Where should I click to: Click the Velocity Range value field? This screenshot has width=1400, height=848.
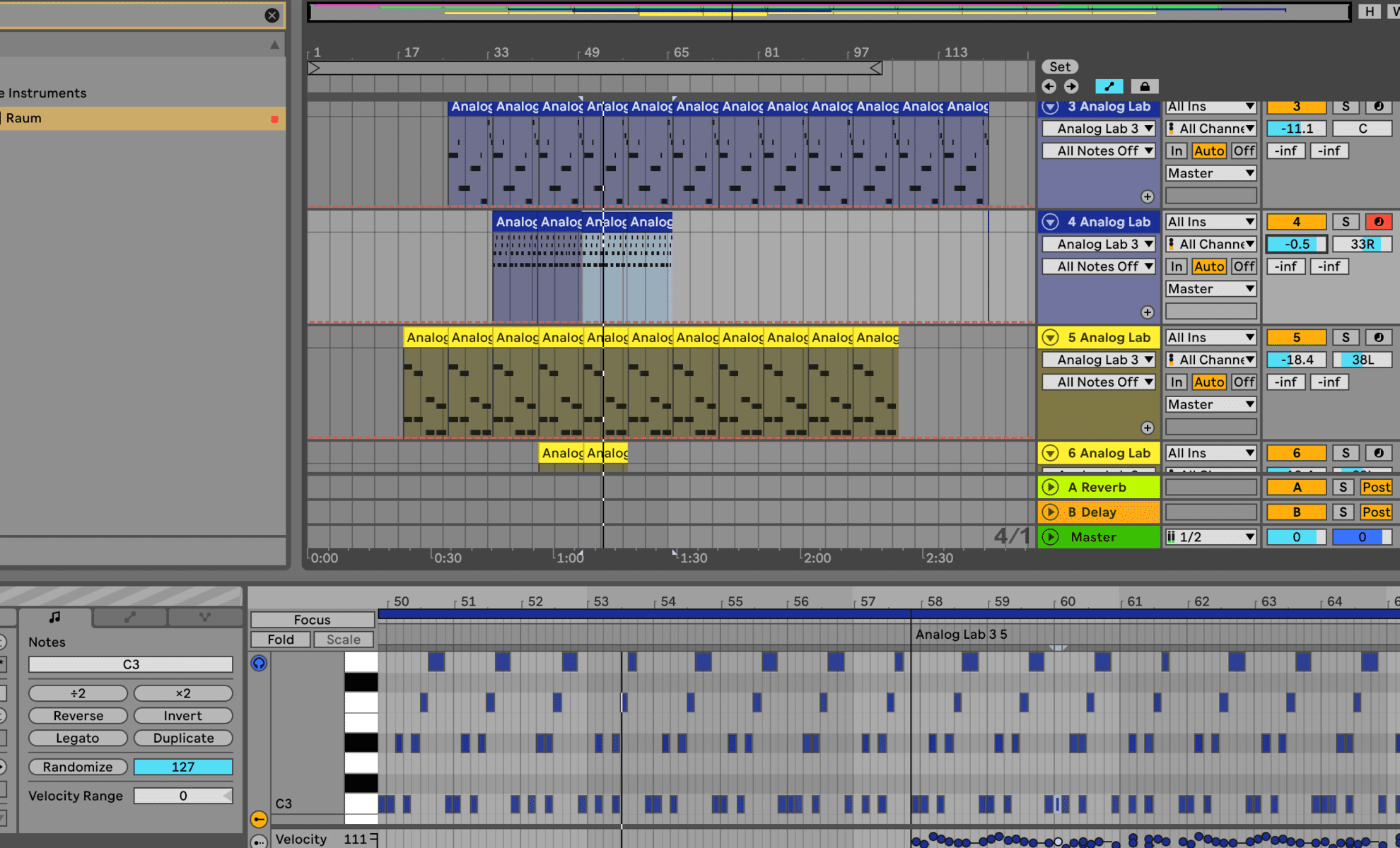[183, 796]
